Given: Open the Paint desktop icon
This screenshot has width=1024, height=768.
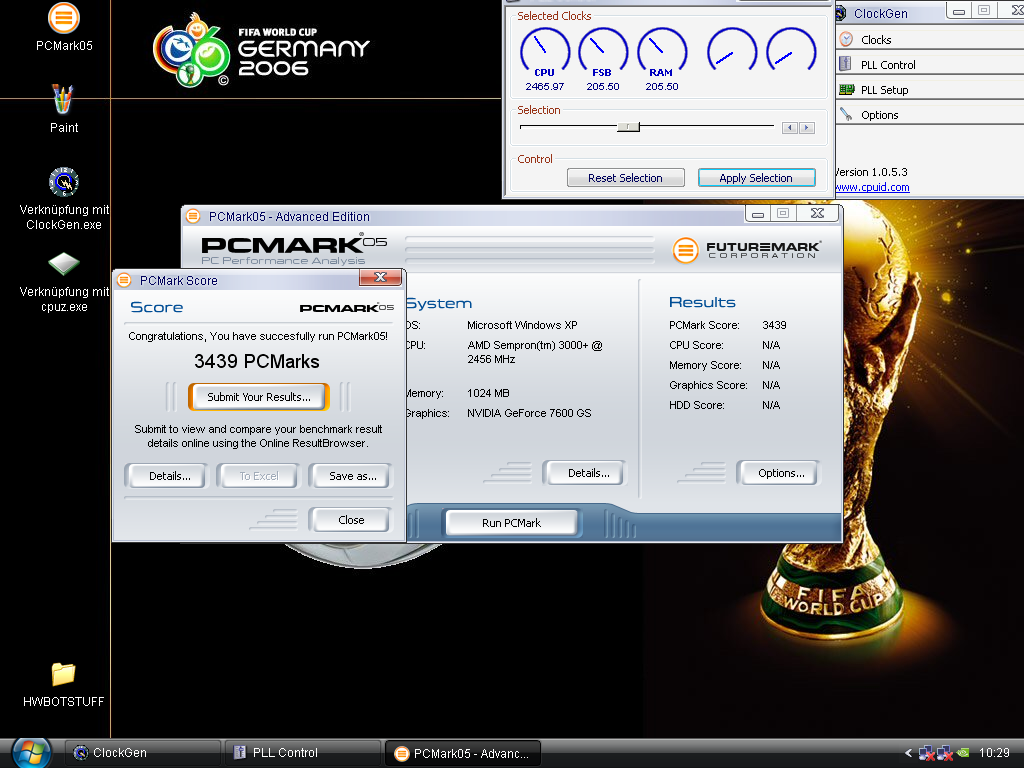Looking at the screenshot, I should 63,99.
